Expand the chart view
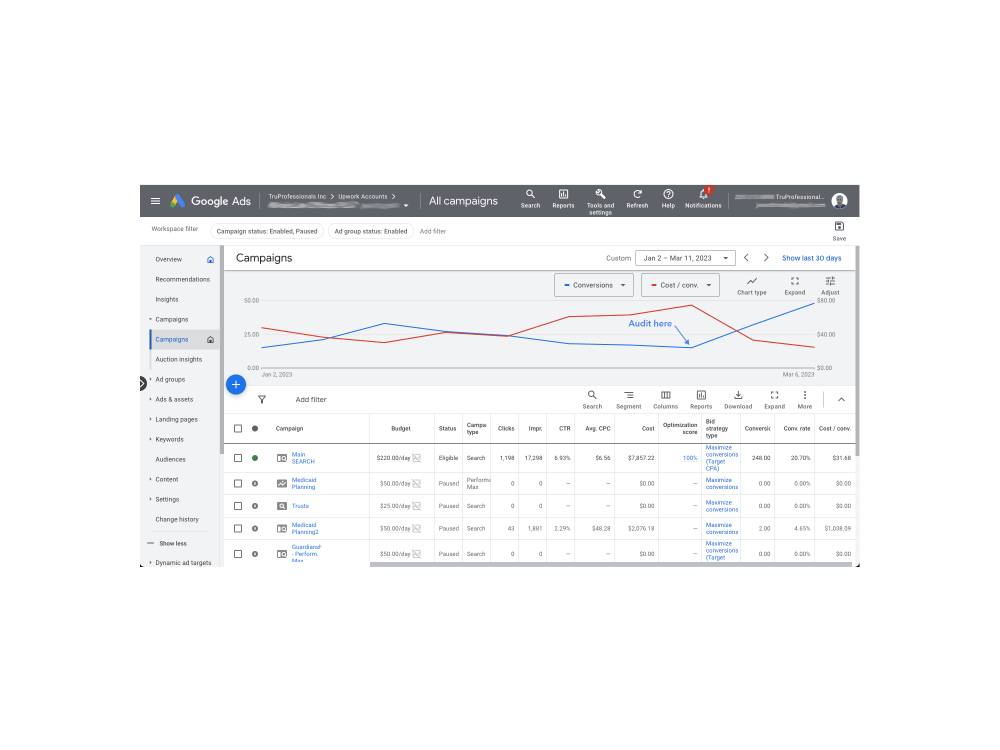Viewport: 1000px width, 750px height. tap(795, 286)
